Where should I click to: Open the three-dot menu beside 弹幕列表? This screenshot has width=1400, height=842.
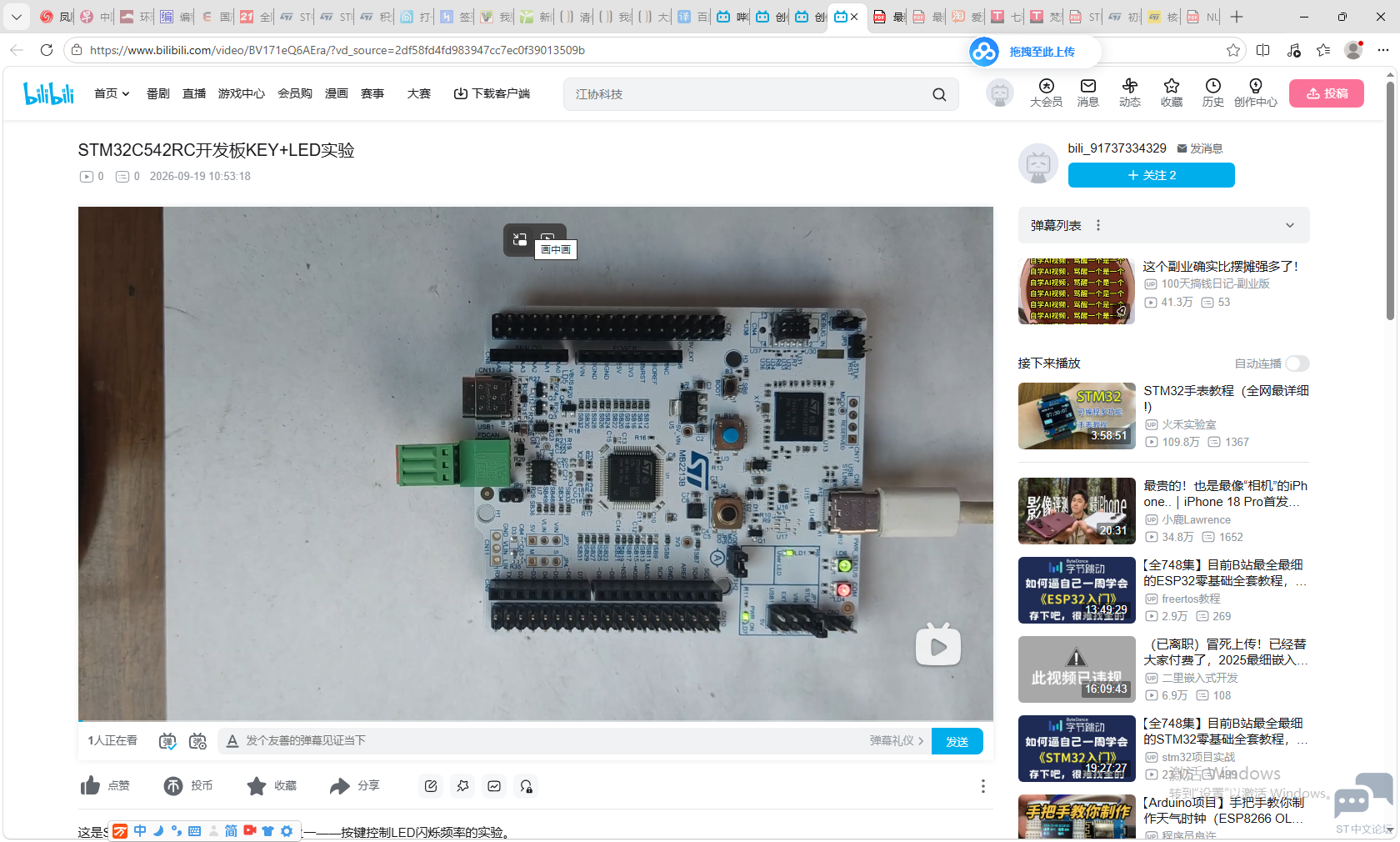(1098, 225)
